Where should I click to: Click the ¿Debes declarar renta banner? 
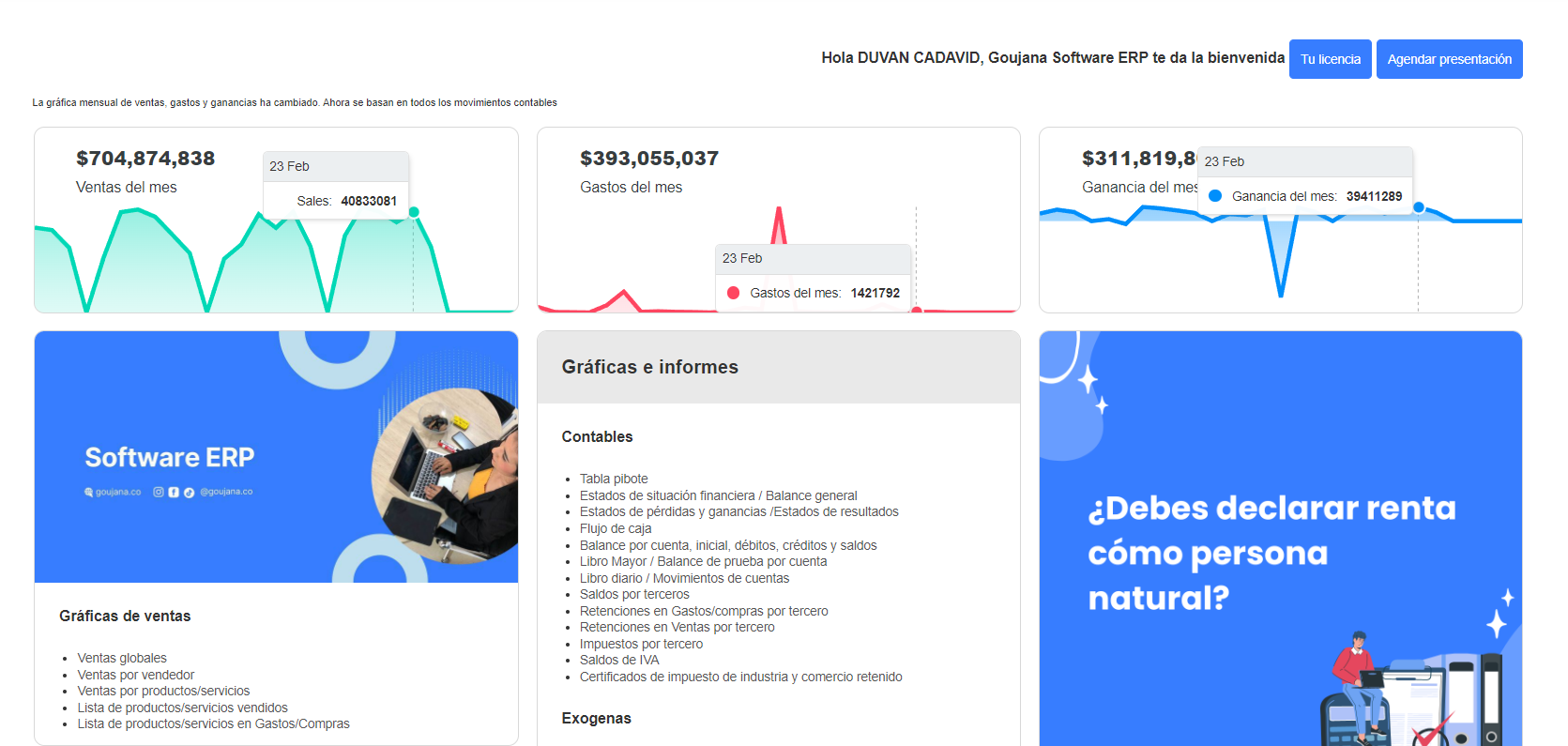tap(1280, 539)
